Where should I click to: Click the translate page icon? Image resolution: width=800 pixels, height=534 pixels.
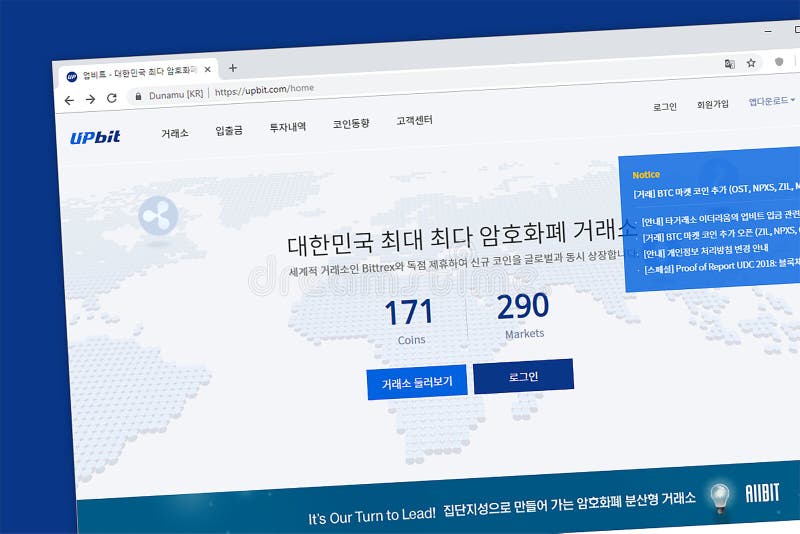point(730,64)
